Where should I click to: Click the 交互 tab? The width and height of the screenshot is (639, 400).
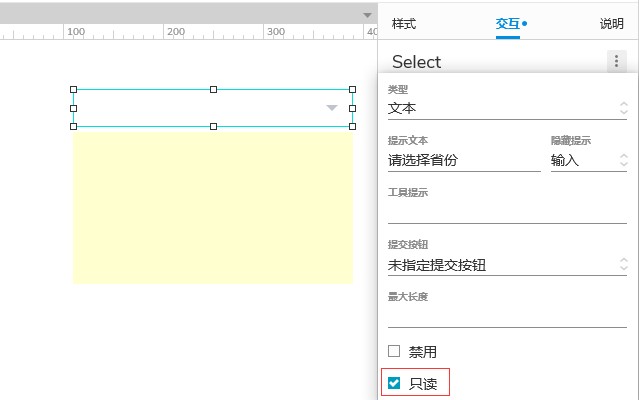coord(508,24)
